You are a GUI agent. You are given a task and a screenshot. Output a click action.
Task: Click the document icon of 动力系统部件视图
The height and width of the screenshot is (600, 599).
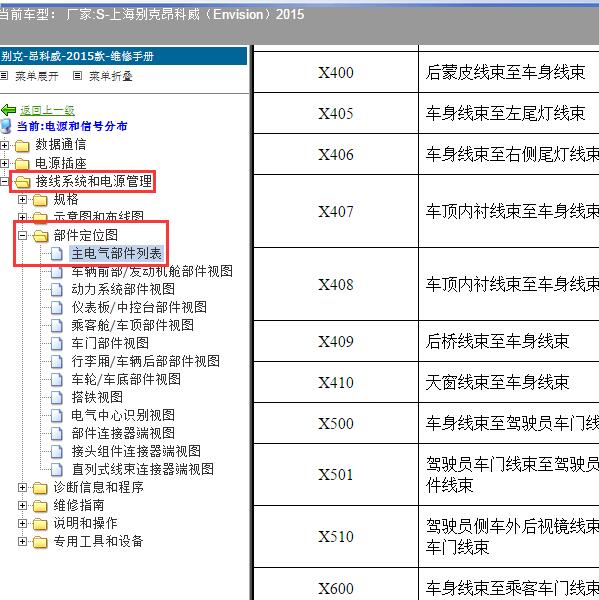coord(57,289)
